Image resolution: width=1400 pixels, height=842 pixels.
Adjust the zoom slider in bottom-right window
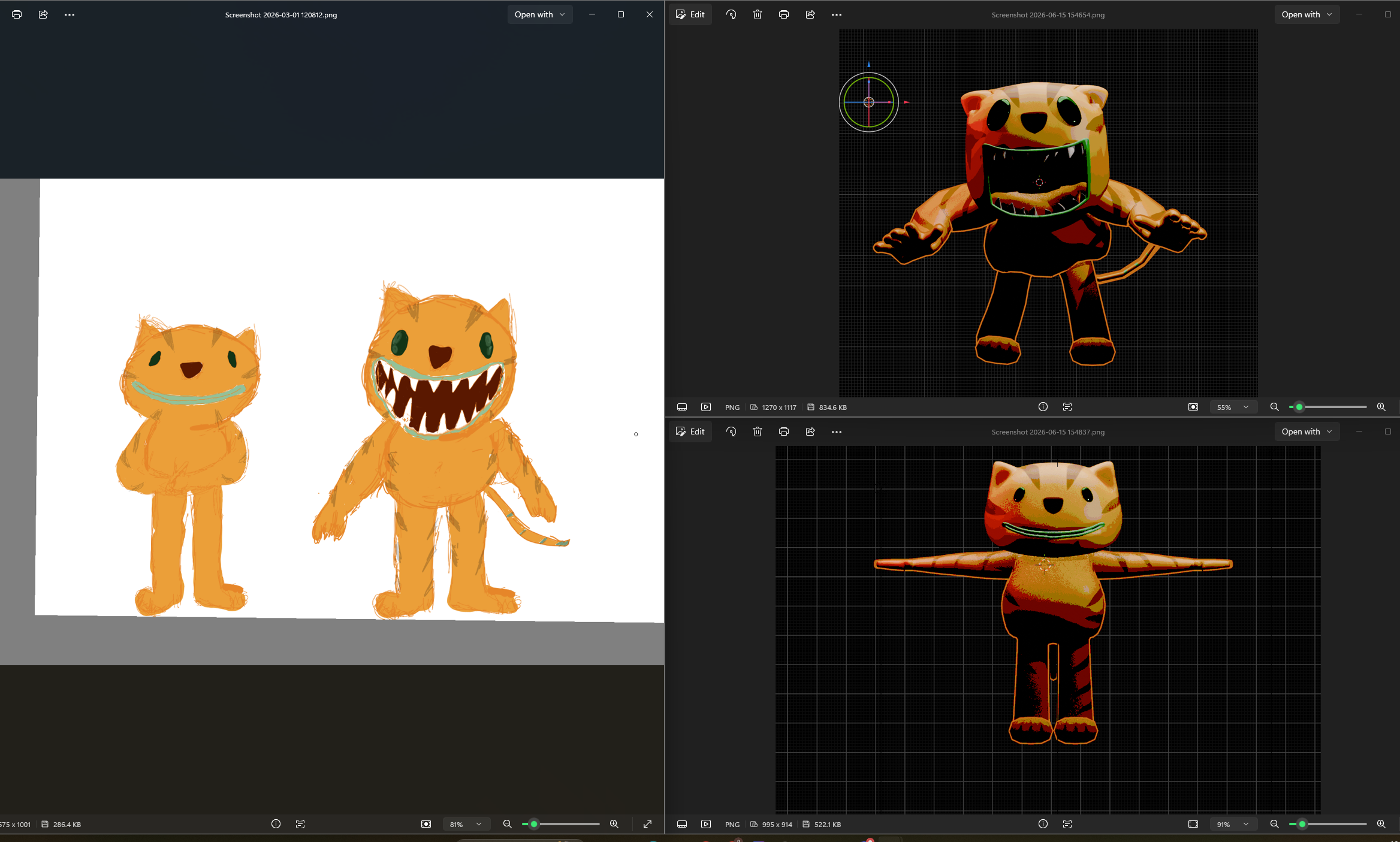[1328, 824]
